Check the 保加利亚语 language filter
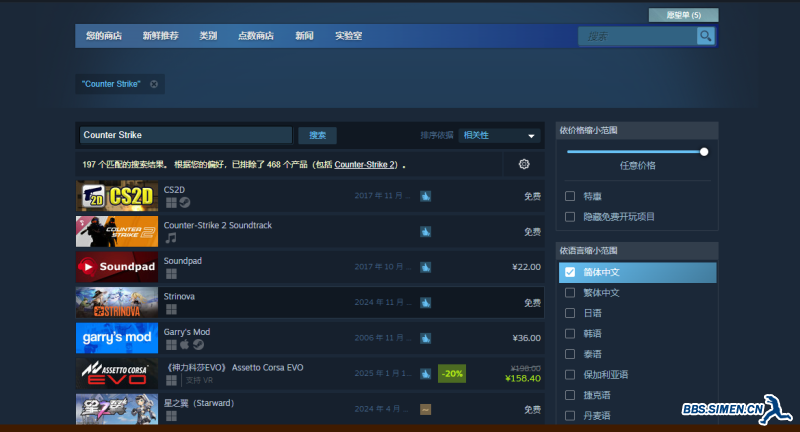800x432 pixels. point(570,375)
